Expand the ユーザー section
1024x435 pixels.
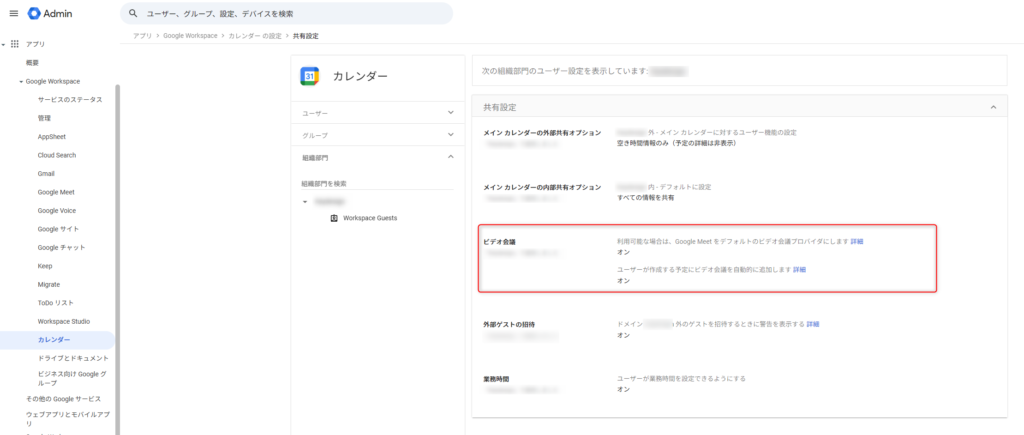(x=450, y=113)
